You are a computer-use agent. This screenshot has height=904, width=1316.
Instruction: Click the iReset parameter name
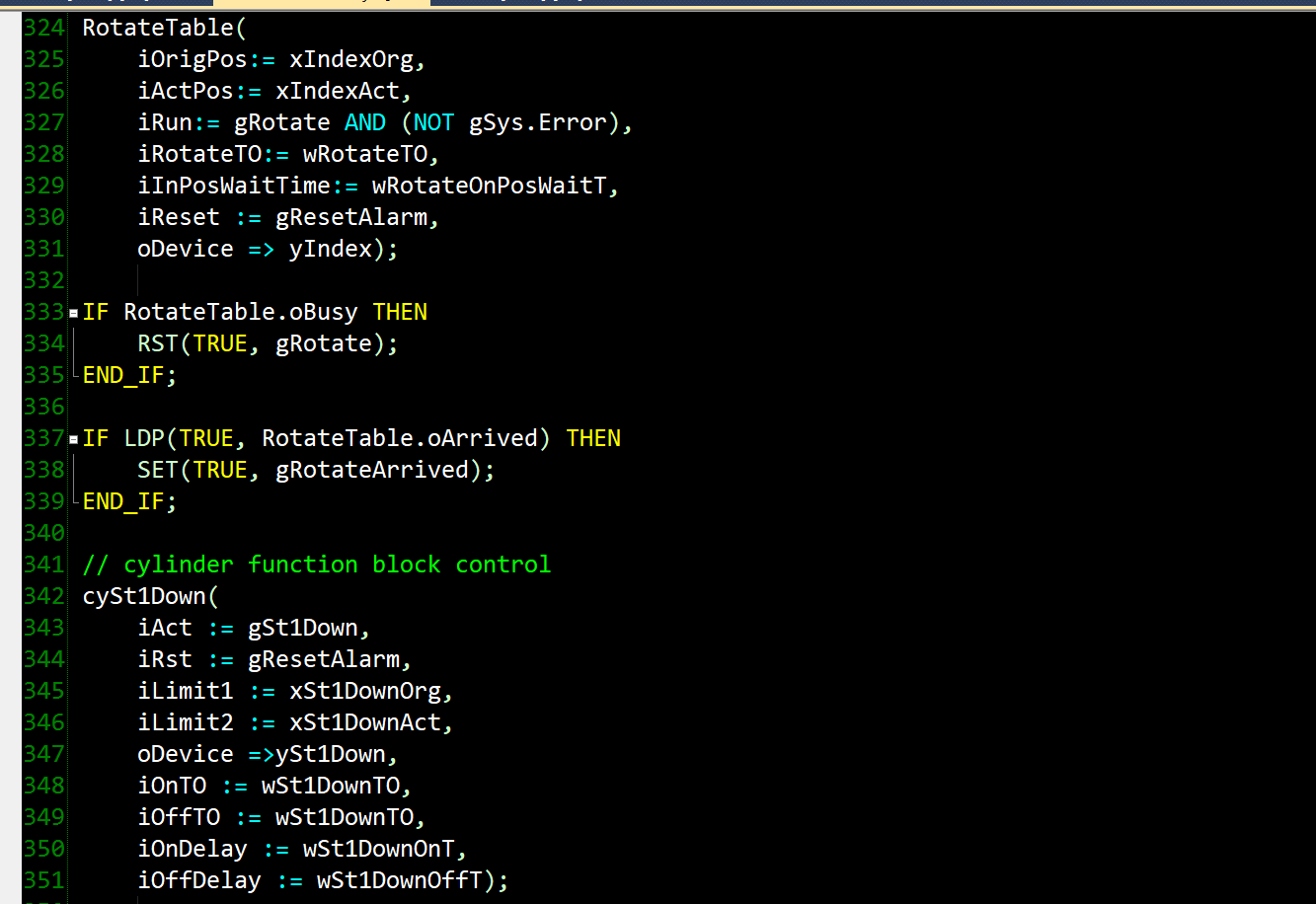coord(179,217)
